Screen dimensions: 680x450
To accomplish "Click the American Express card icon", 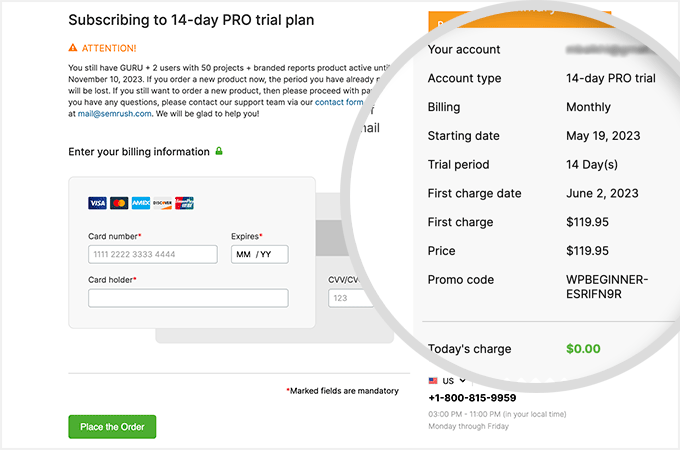I will pyautogui.click(x=141, y=203).
